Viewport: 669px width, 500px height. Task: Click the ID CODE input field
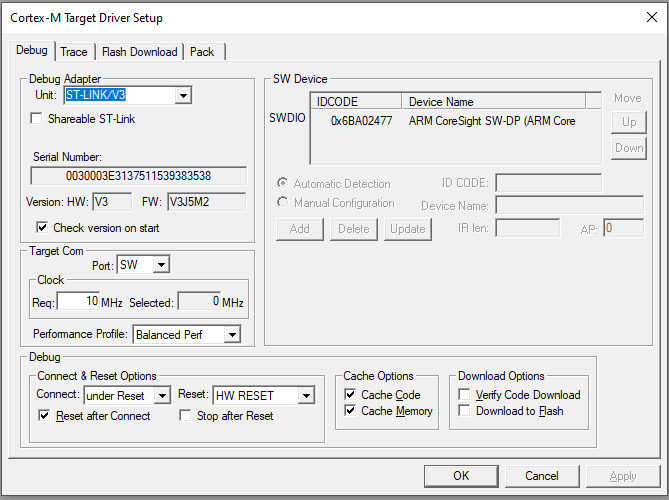[x=549, y=183]
